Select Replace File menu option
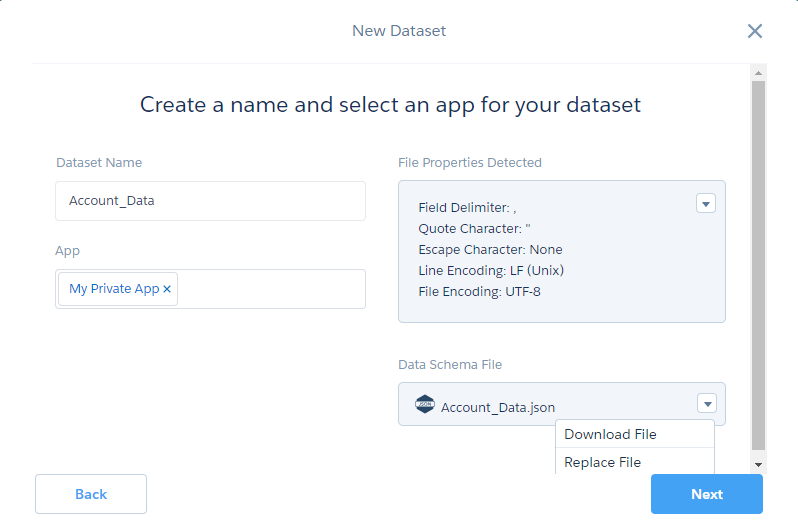Viewport: 798px width, 527px height. pos(602,462)
